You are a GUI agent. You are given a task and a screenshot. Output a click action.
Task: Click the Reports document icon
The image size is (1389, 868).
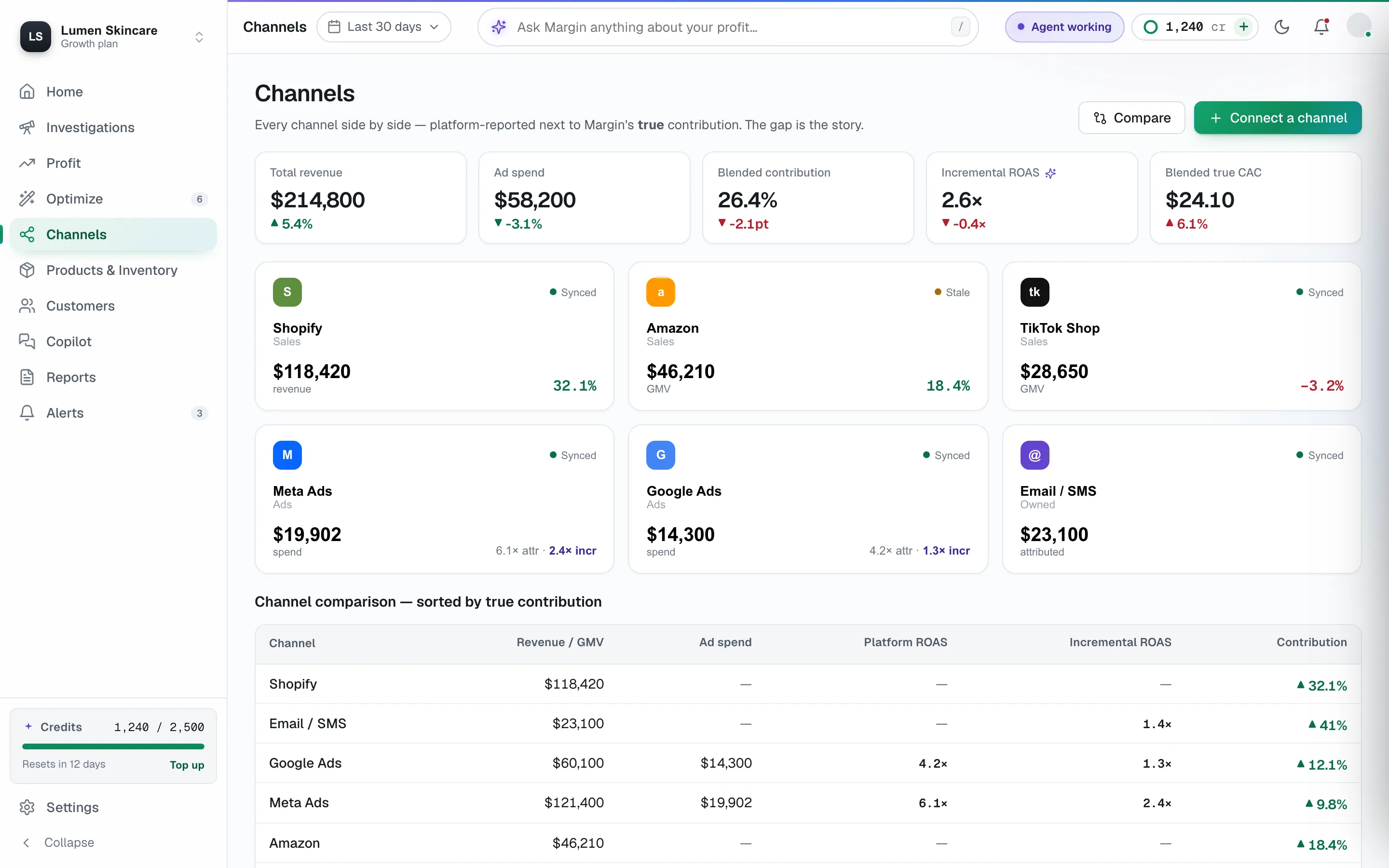[x=27, y=377]
